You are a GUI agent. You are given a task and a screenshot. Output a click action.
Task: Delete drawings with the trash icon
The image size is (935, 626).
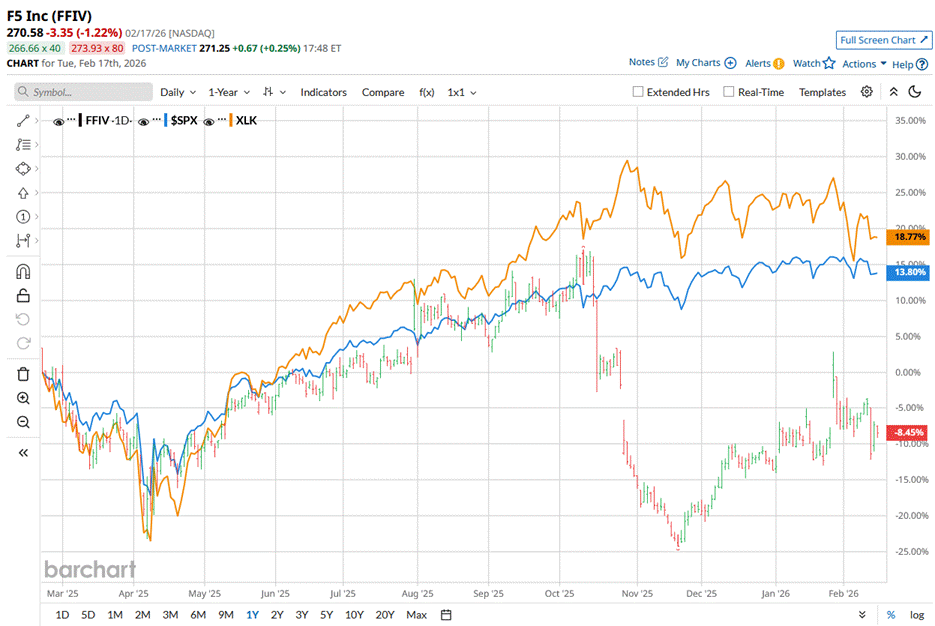click(23, 374)
